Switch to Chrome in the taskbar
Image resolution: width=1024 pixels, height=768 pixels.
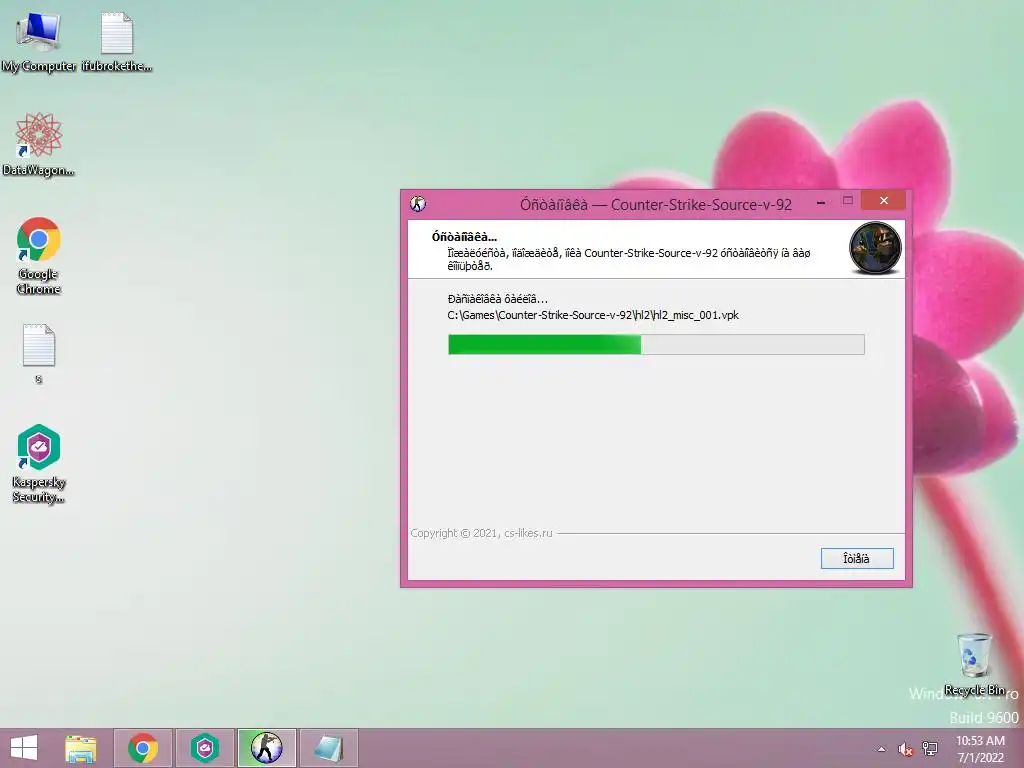point(143,748)
